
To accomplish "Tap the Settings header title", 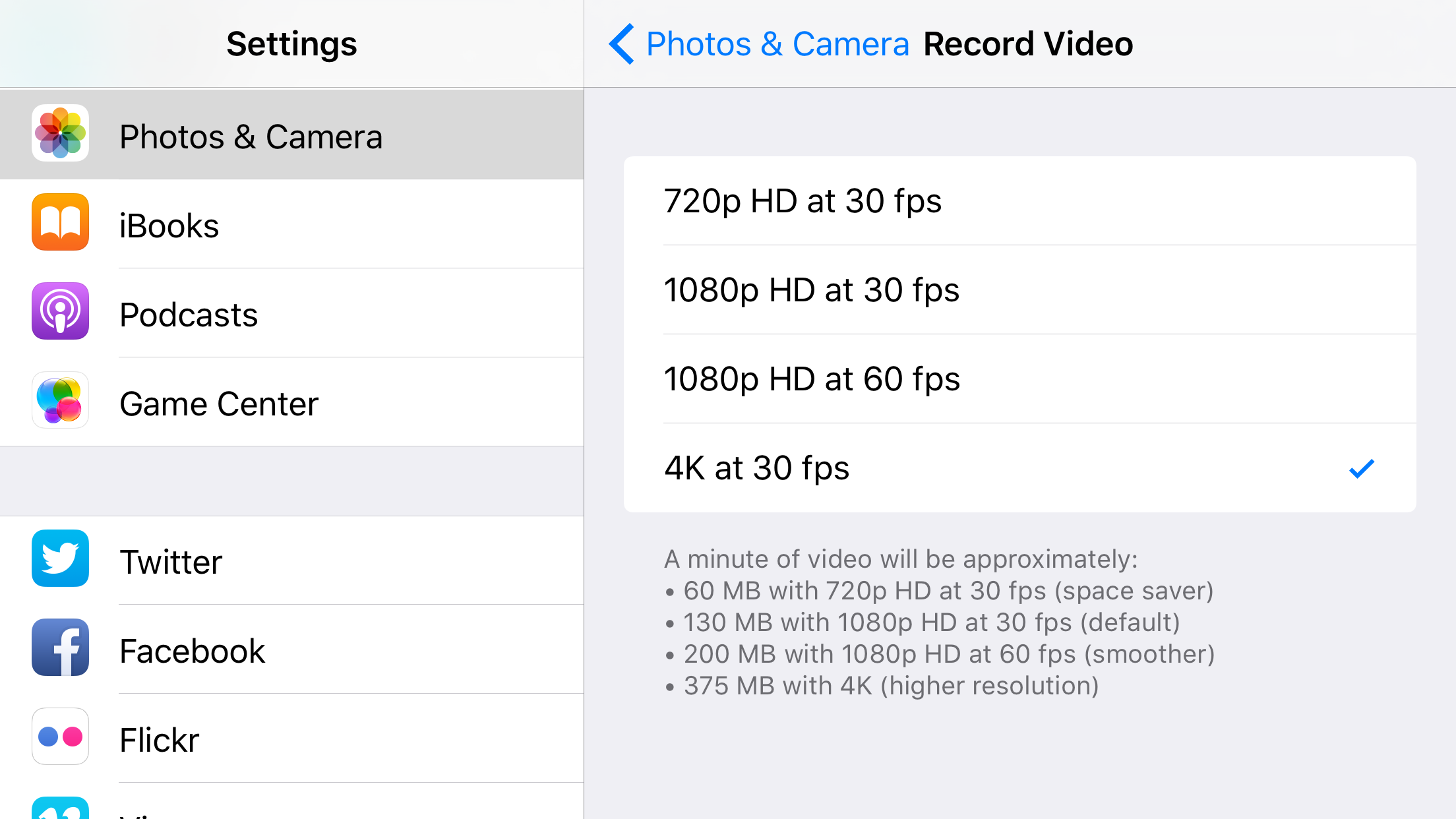I will point(291,44).
